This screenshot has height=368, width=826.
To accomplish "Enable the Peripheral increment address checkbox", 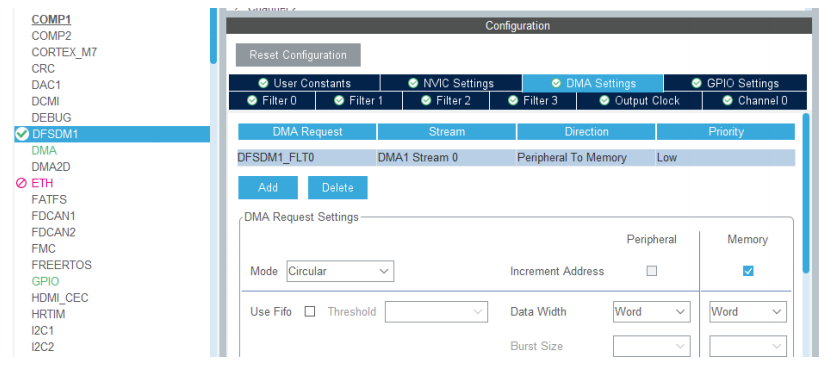I will pos(652,271).
